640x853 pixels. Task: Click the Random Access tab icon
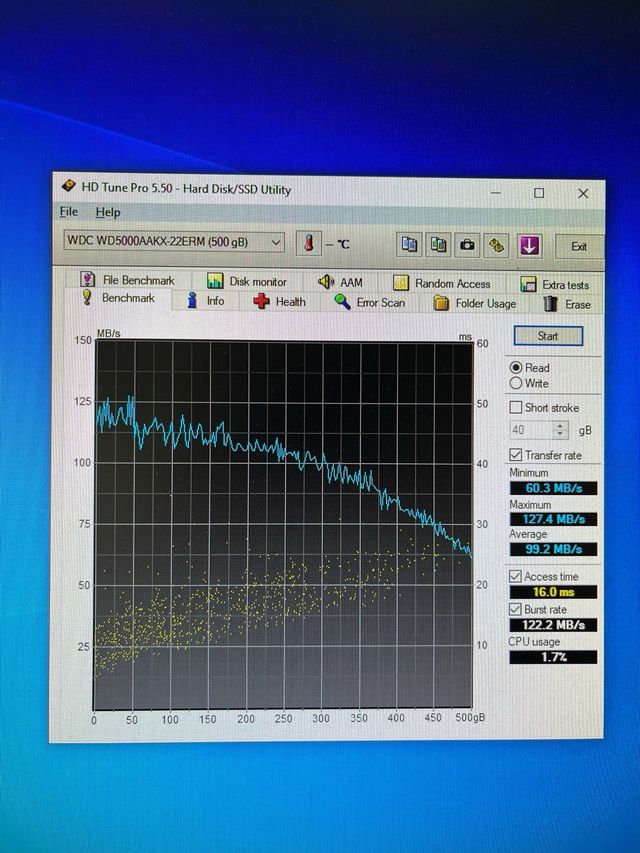401,283
